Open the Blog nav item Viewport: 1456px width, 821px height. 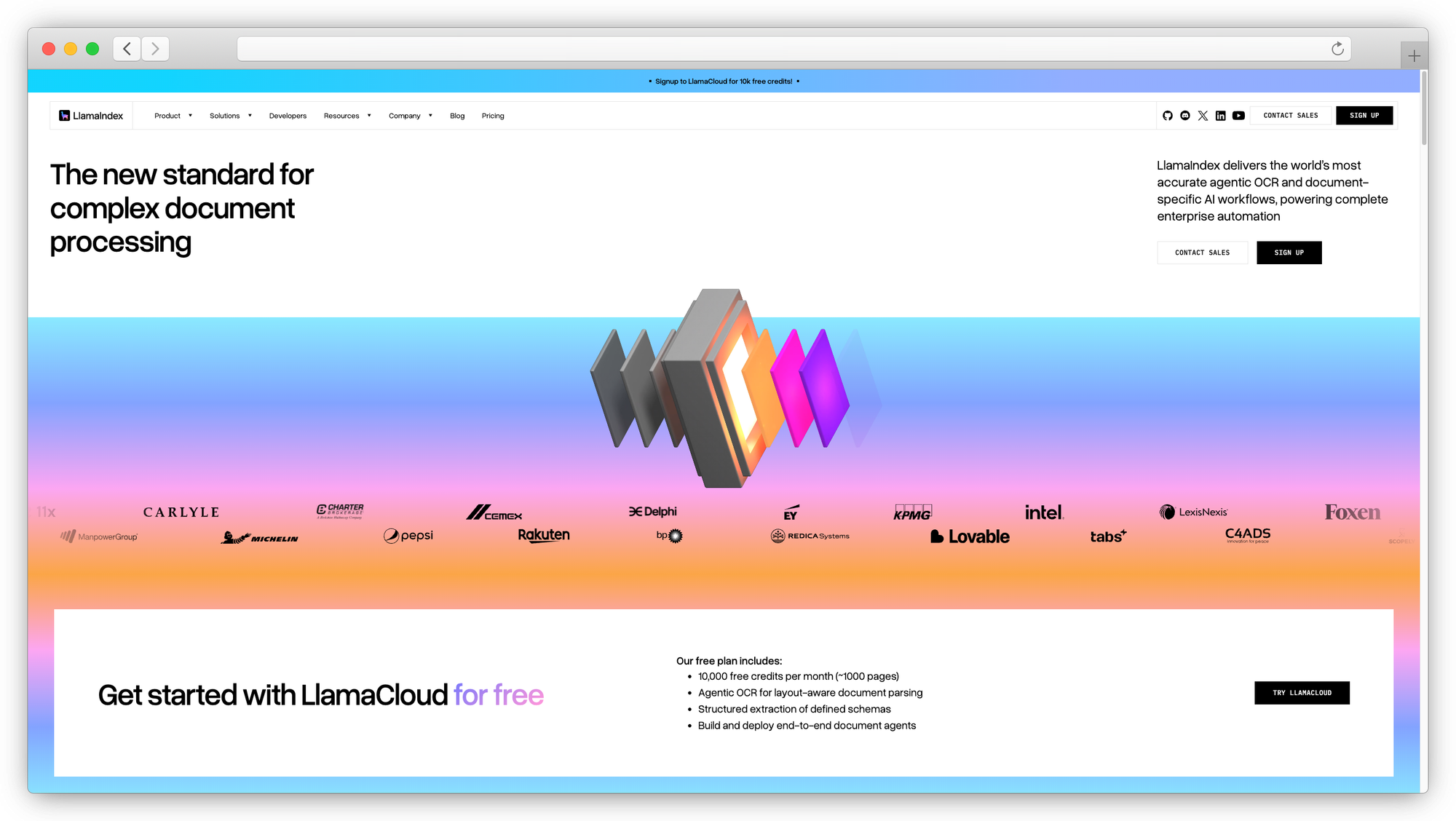pos(457,116)
